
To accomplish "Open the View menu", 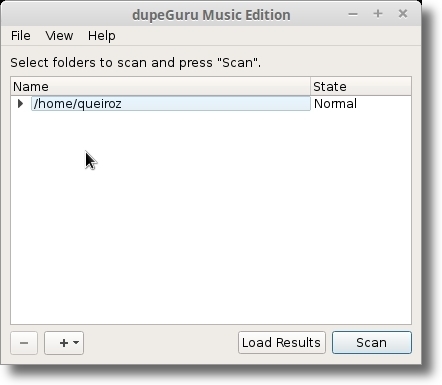I will [59, 36].
